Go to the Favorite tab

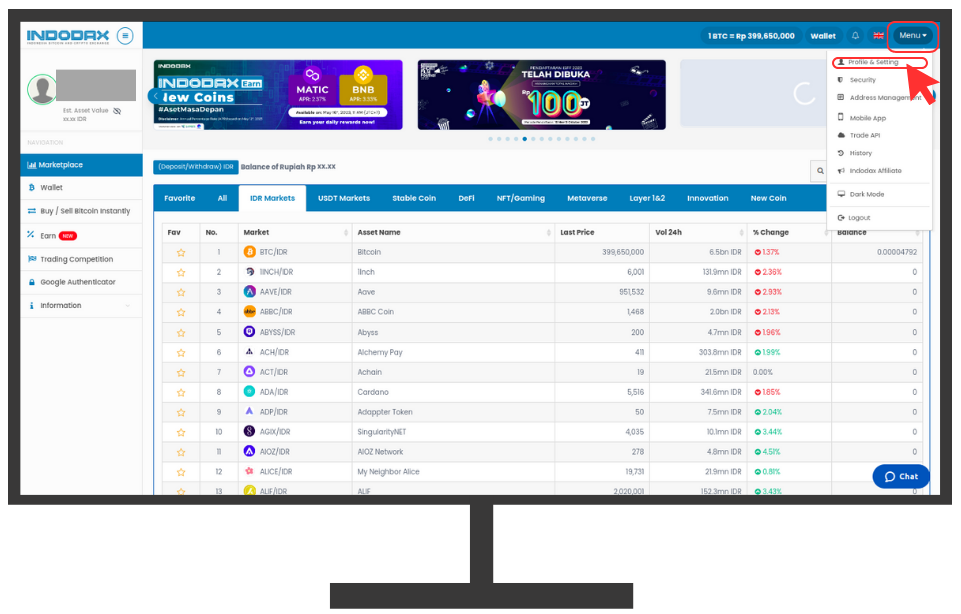pyautogui.click(x=180, y=198)
